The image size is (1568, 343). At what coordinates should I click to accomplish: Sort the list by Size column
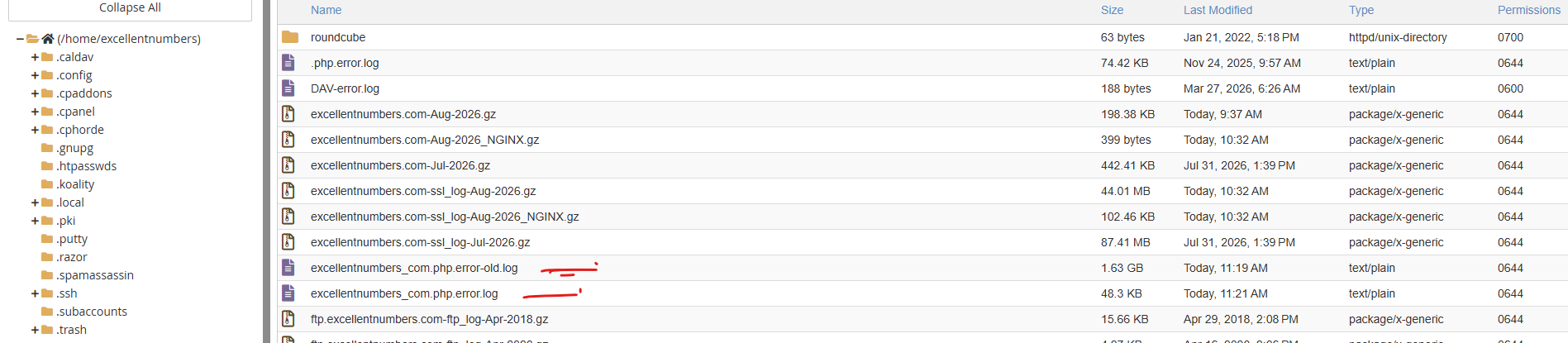coord(1112,10)
